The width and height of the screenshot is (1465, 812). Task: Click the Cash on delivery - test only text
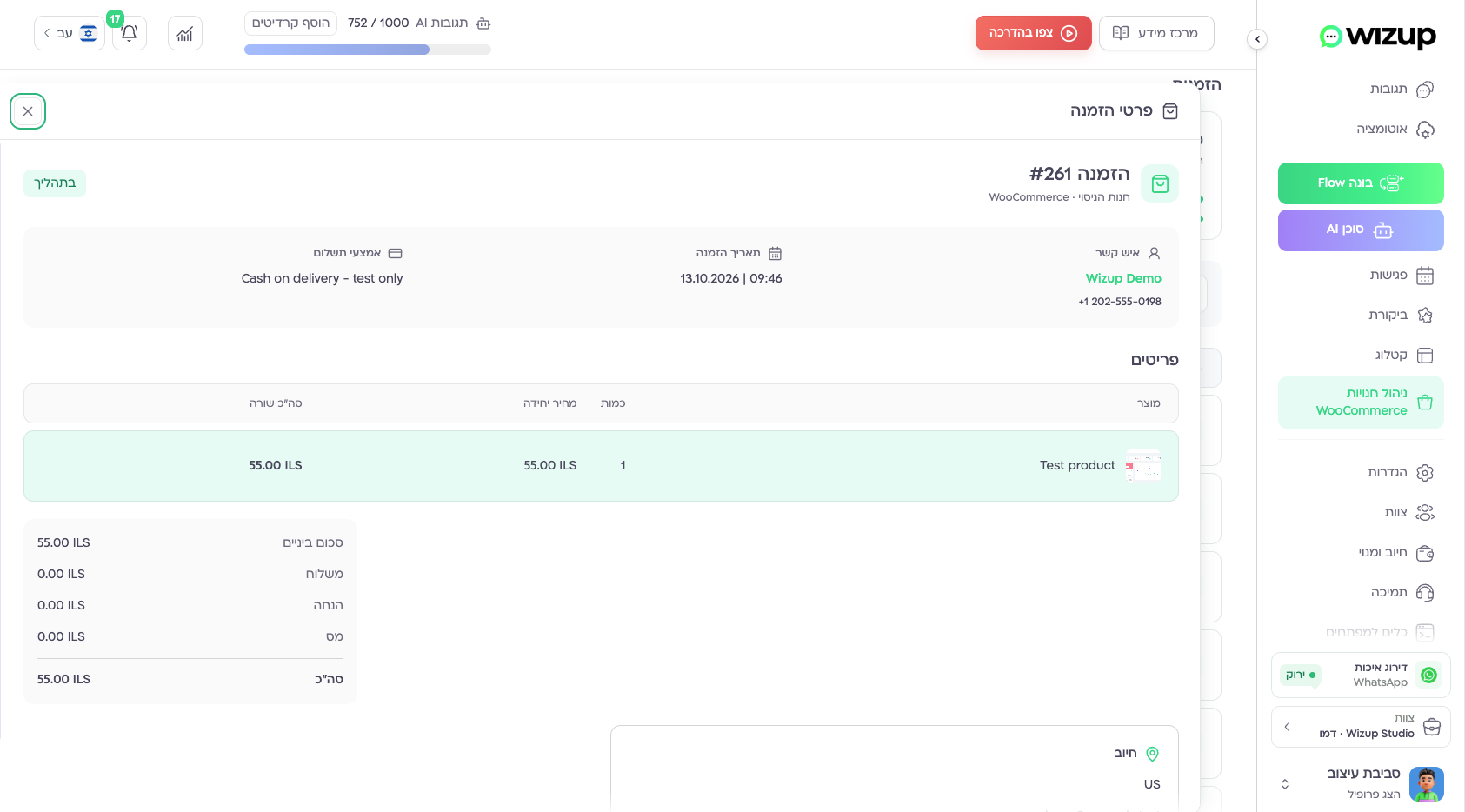(323, 278)
